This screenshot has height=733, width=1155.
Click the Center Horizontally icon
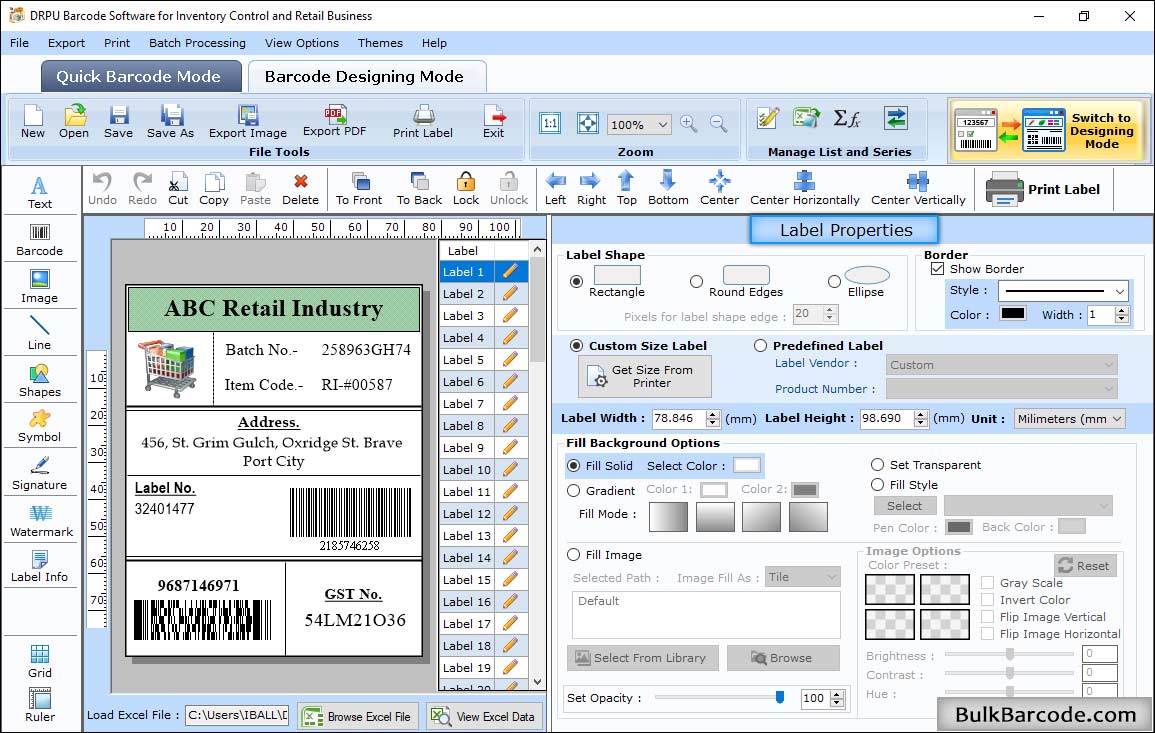pyautogui.click(x=804, y=189)
